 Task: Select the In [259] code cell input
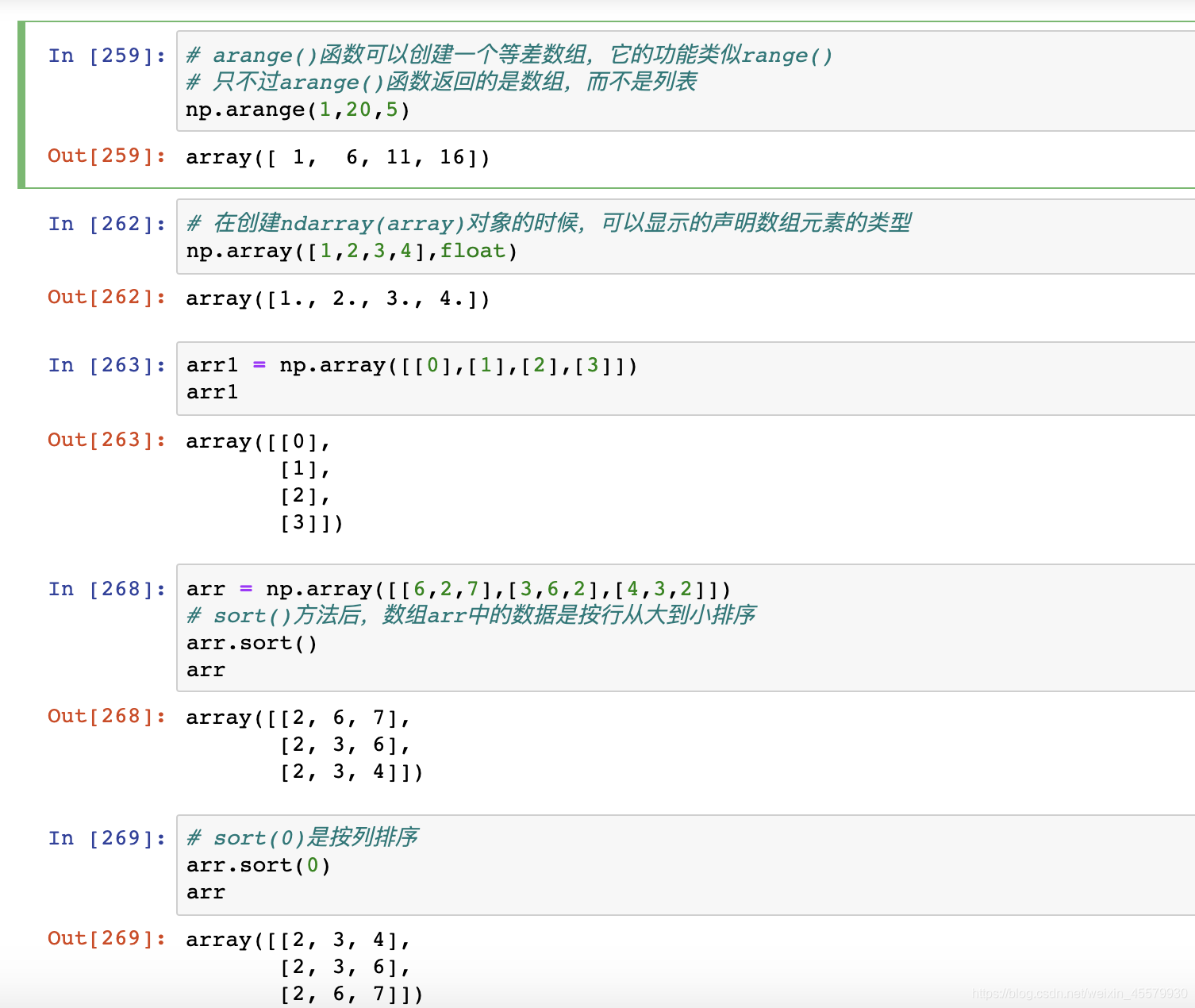click(686, 81)
